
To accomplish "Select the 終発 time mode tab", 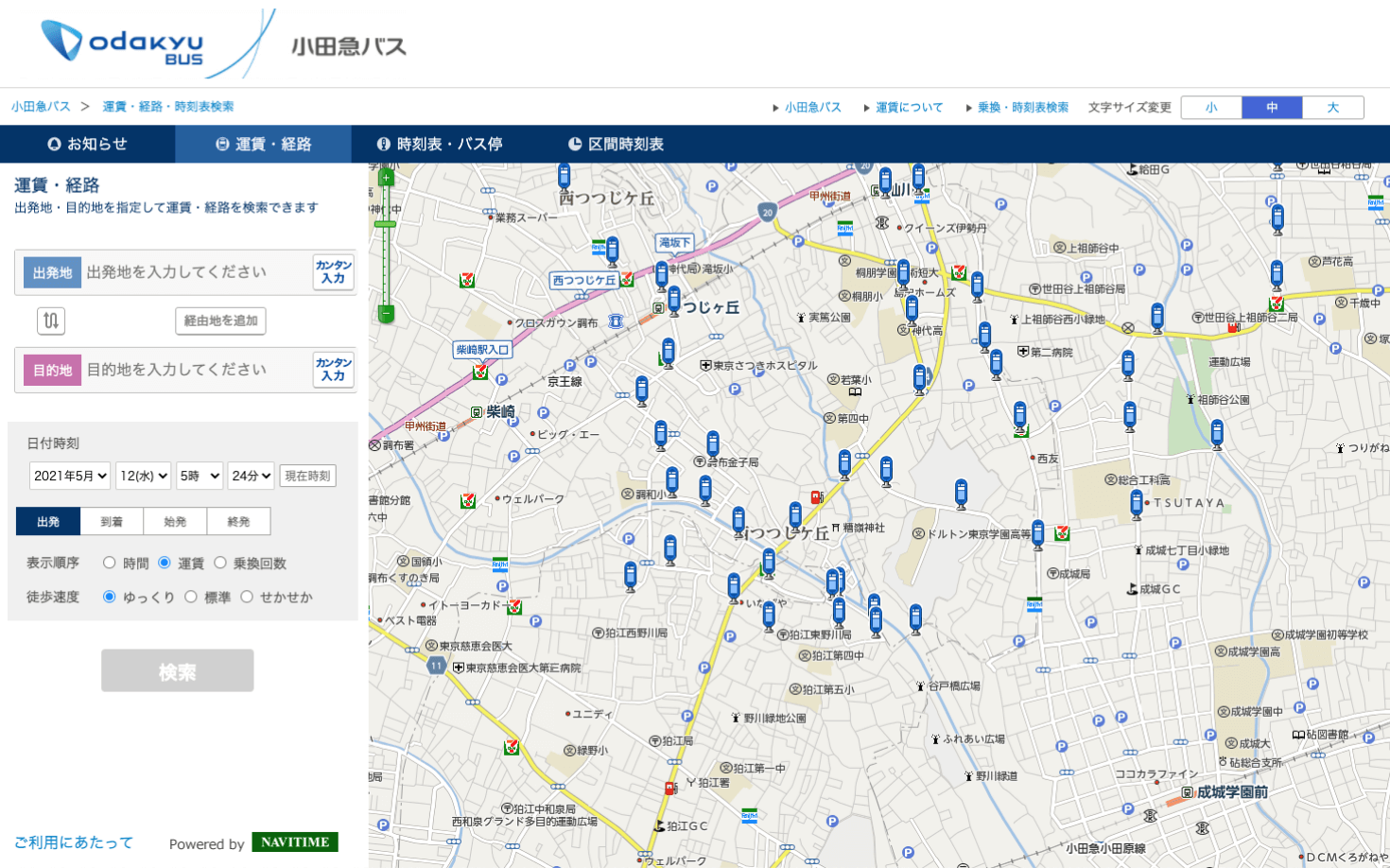I will [x=238, y=522].
